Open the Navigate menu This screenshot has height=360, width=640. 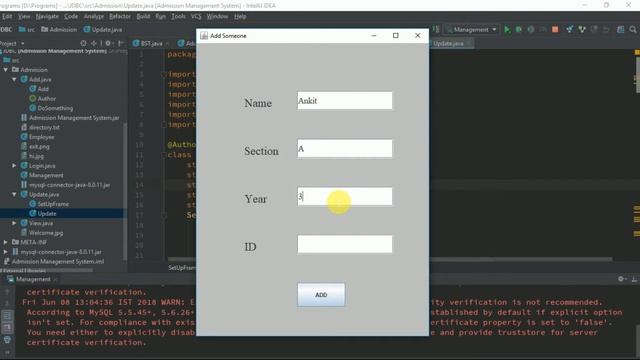[x=47, y=16]
